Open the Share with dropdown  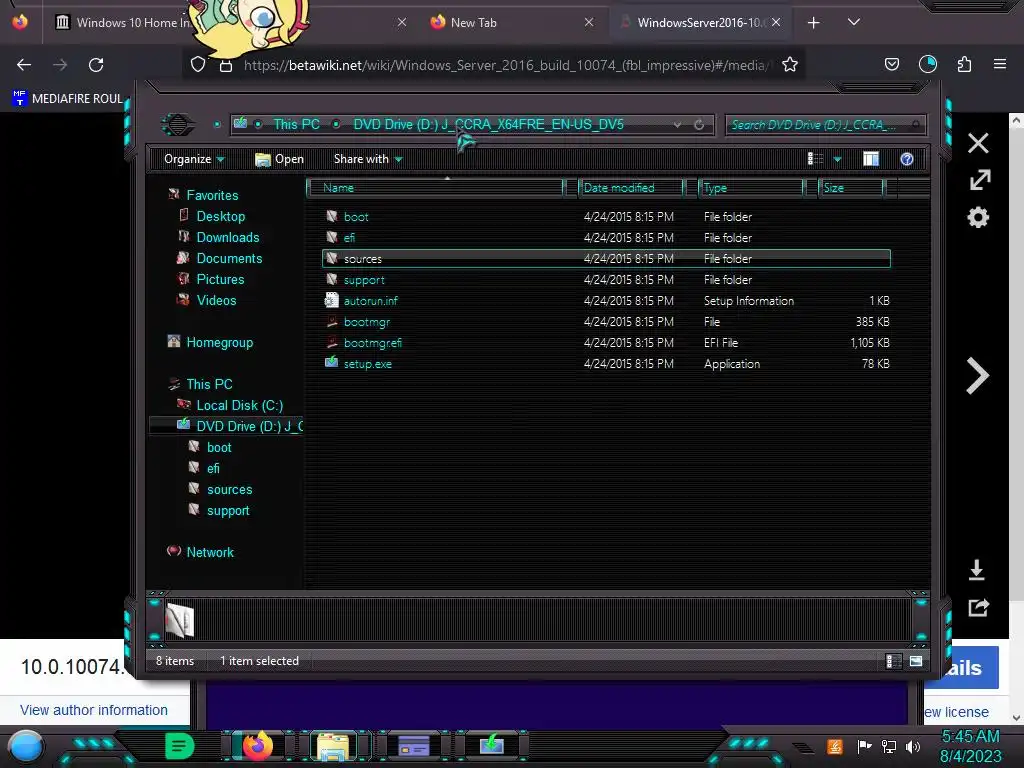[x=368, y=159]
